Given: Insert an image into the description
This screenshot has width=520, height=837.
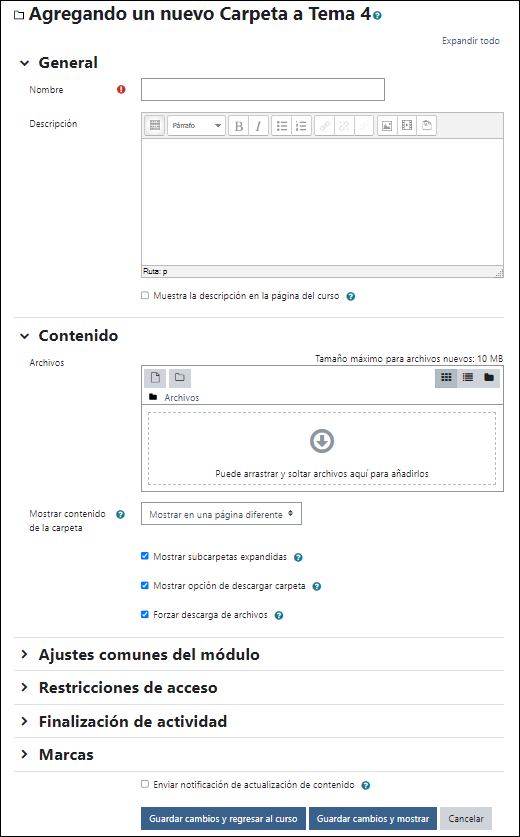Looking at the screenshot, I should coord(388,126).
